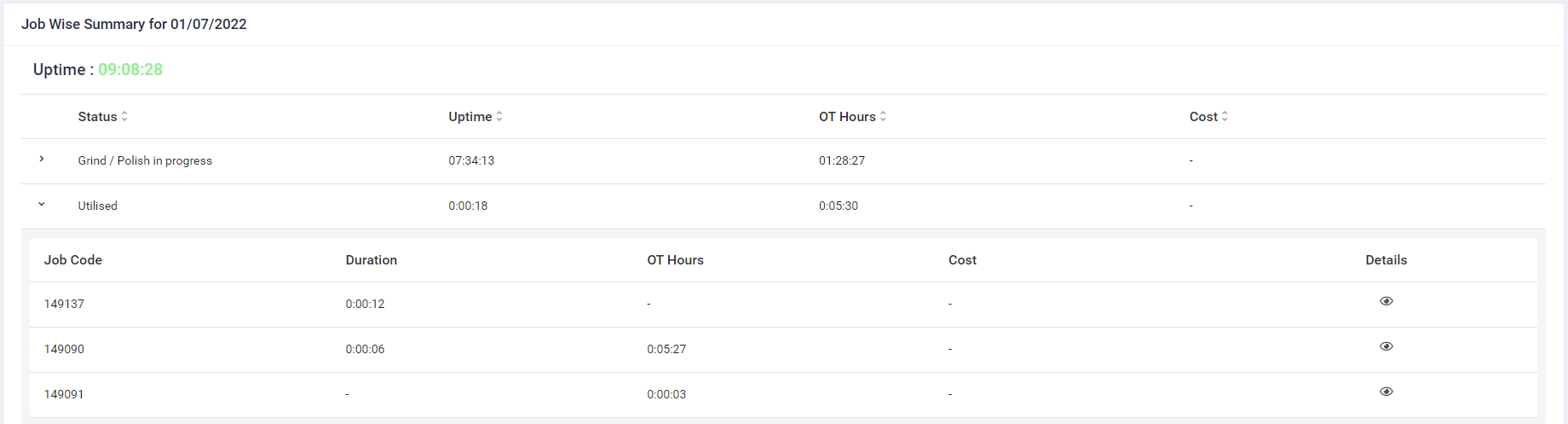The image size is (1568, 424).
Task: Sort by Status column arrows
Action: 124,117
